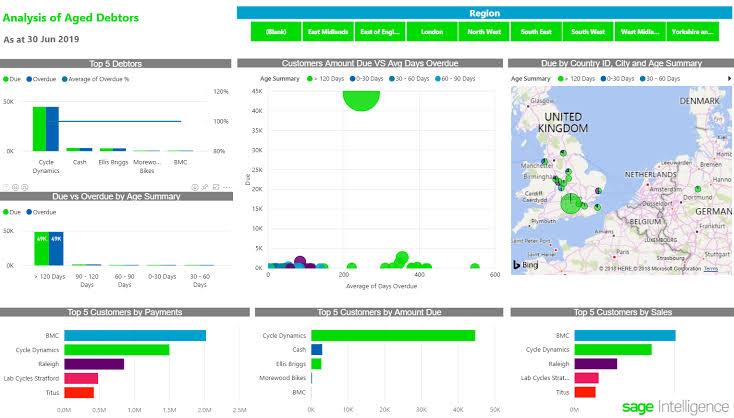Screen dimensions: 734x418
Task: Select Overdue legend in Due vs Overdue chart
Action: [41, 212]
